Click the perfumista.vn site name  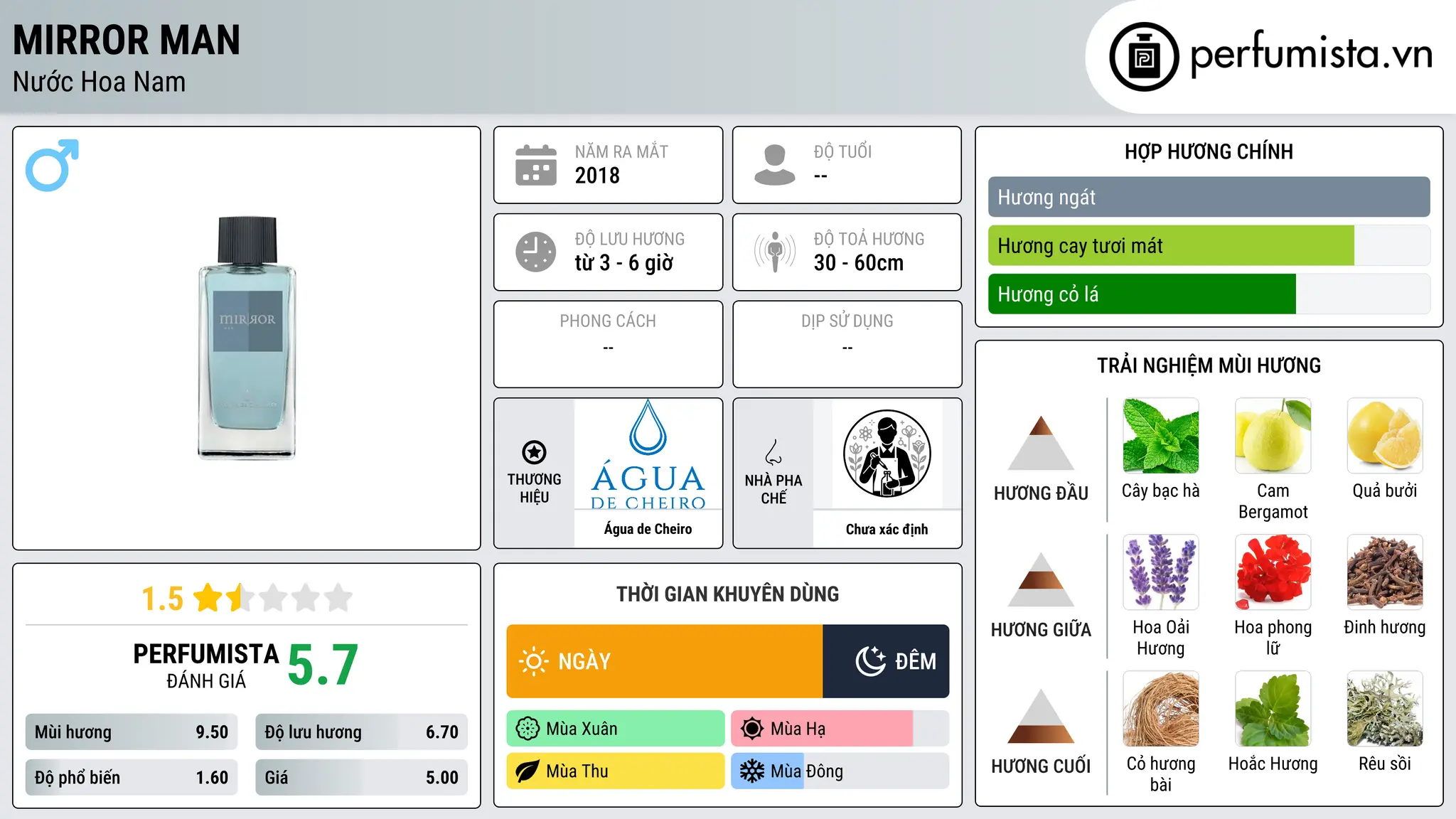pos(1311,54)
